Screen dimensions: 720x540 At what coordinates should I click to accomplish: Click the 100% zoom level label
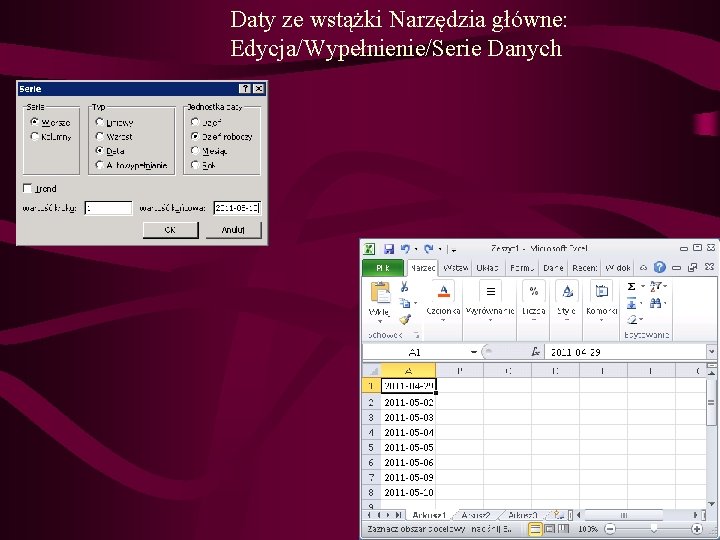pyautogui.click(x=588, y=529)
